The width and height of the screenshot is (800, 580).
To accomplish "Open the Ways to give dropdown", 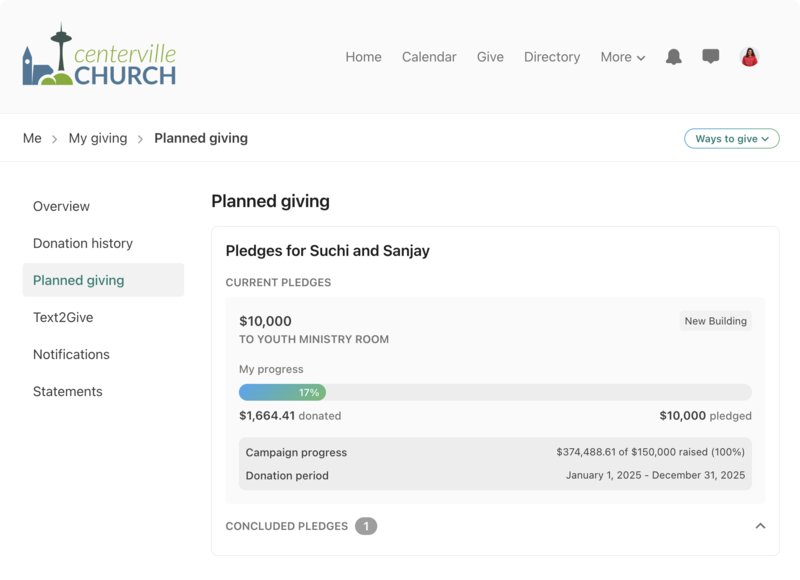I will 732,139.
